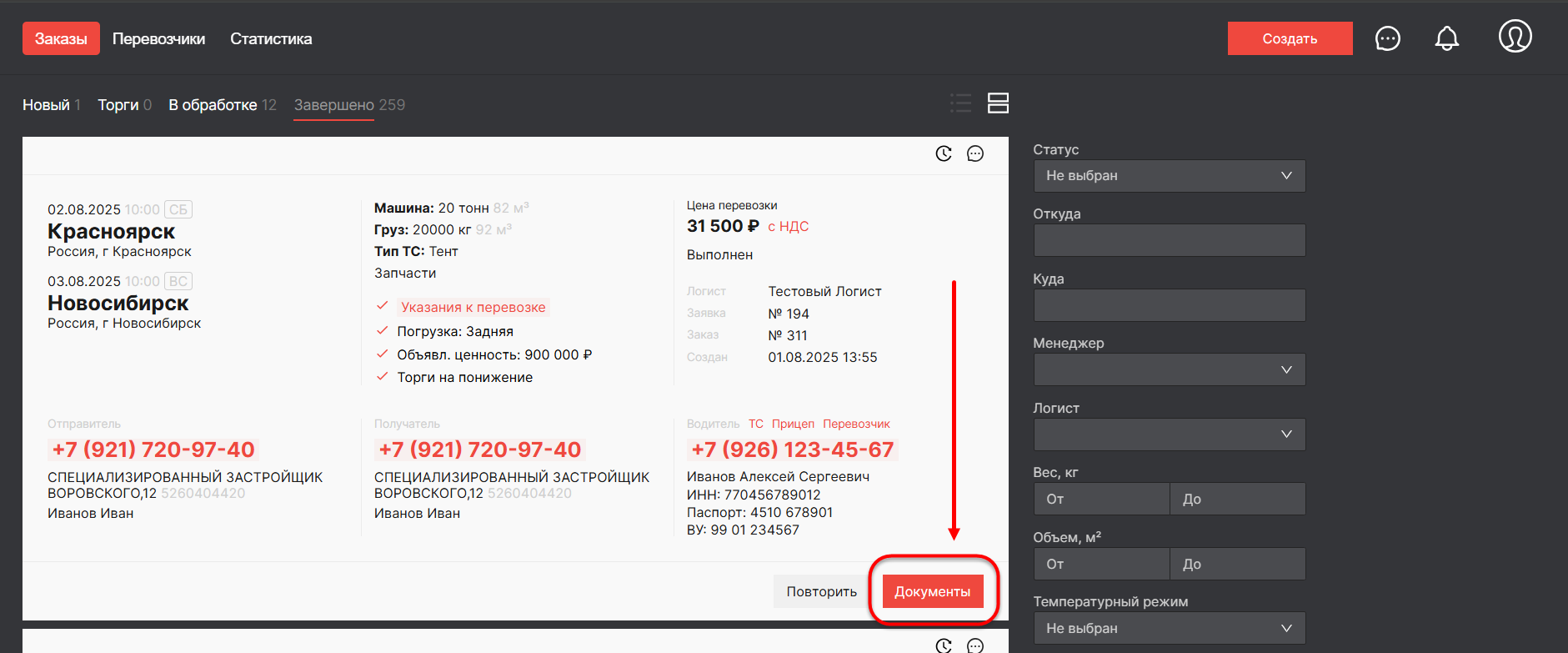This screenshot has width=1568, height=653.
Task: Click the Выполнен status text
Action: point(719,254)
